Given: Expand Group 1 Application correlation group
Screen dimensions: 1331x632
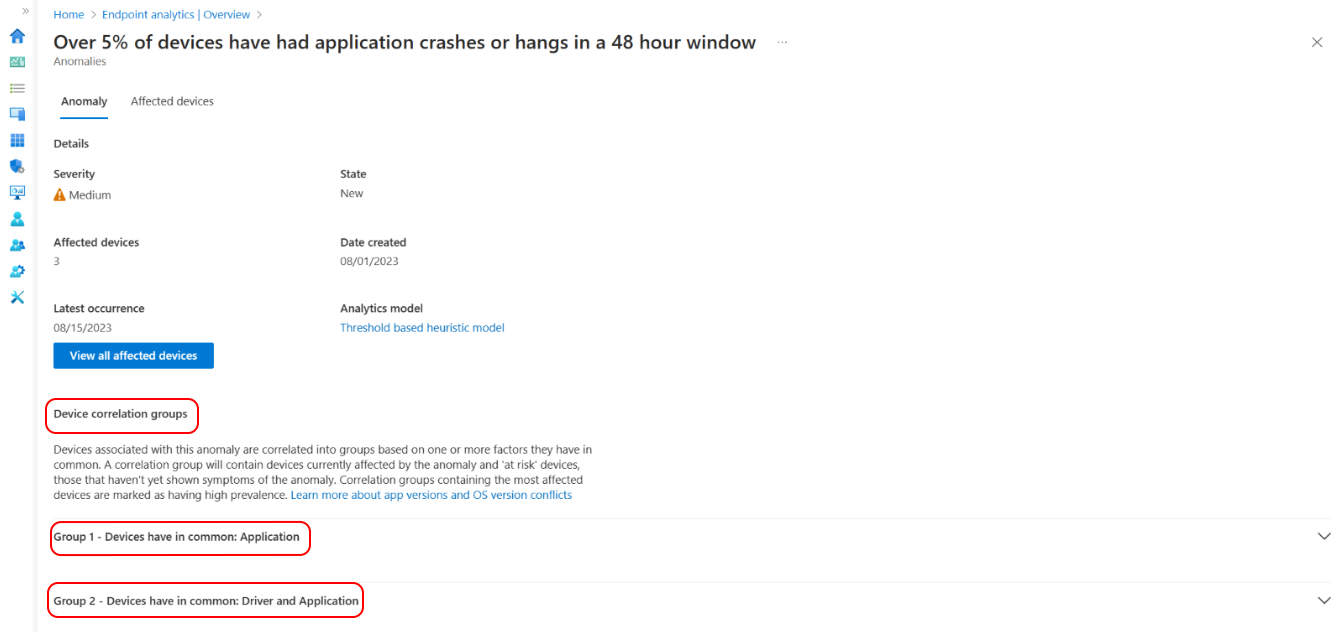Looking at the screenshot, I should [x=1323, y=537].
